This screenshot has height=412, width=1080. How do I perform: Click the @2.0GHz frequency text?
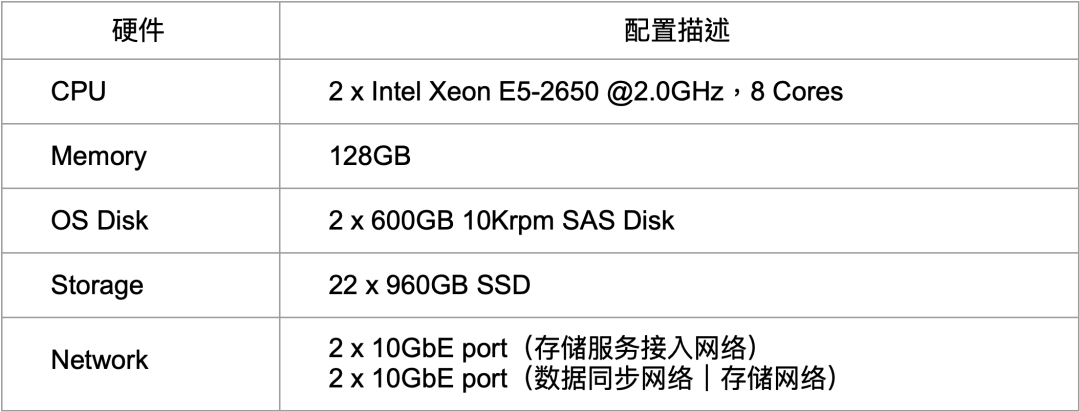tap(665, 92)
